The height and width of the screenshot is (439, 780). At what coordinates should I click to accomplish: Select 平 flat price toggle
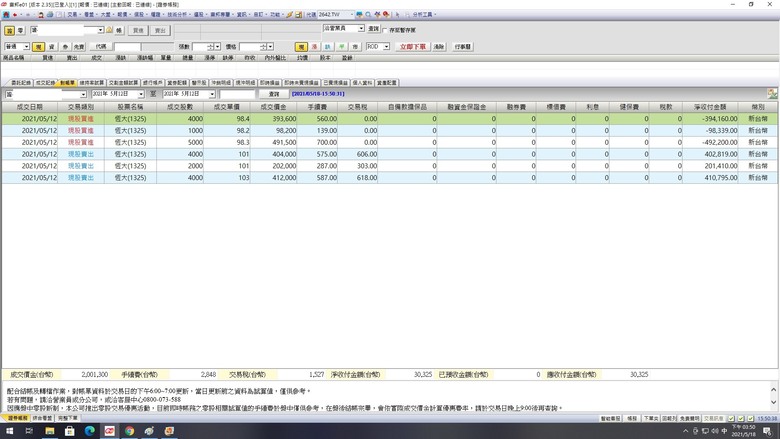tap(341, 47)
